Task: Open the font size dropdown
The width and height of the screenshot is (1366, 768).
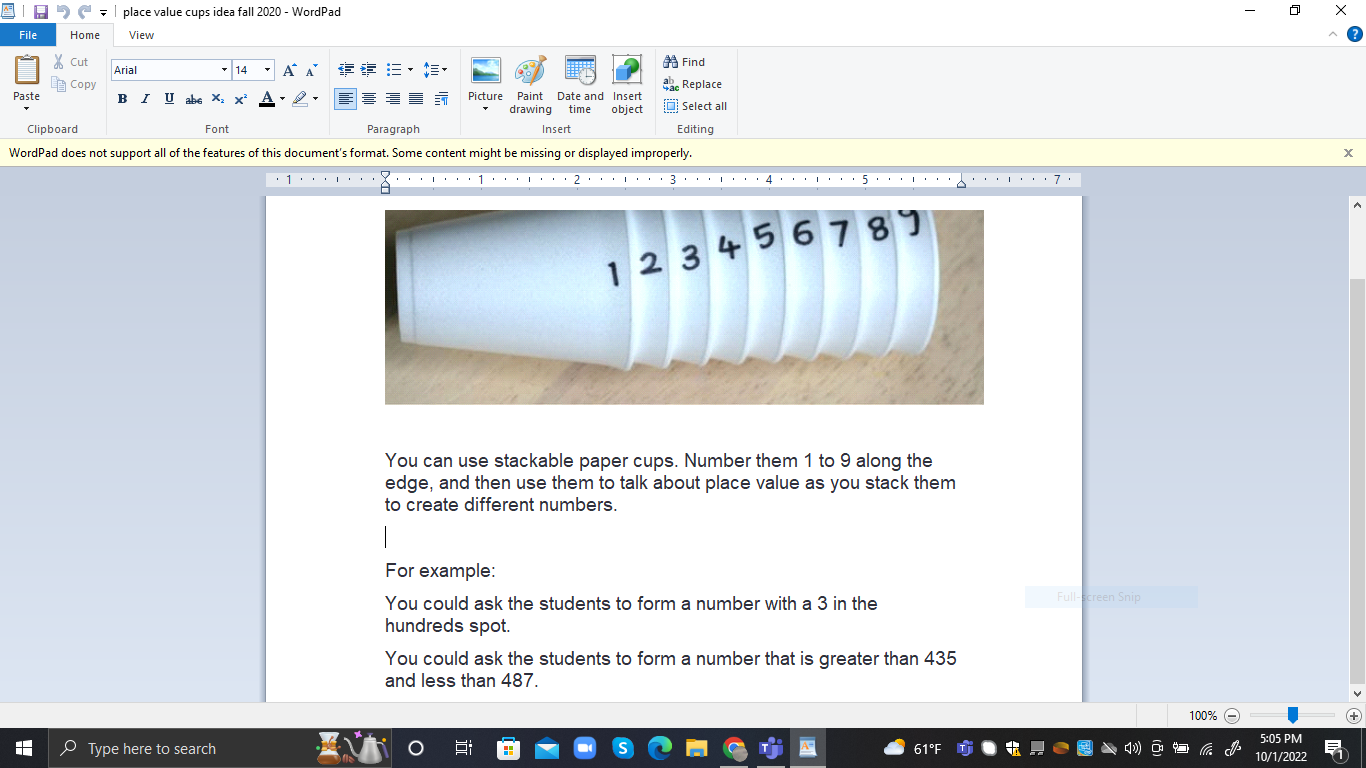Action: click(x=266, y=70)
